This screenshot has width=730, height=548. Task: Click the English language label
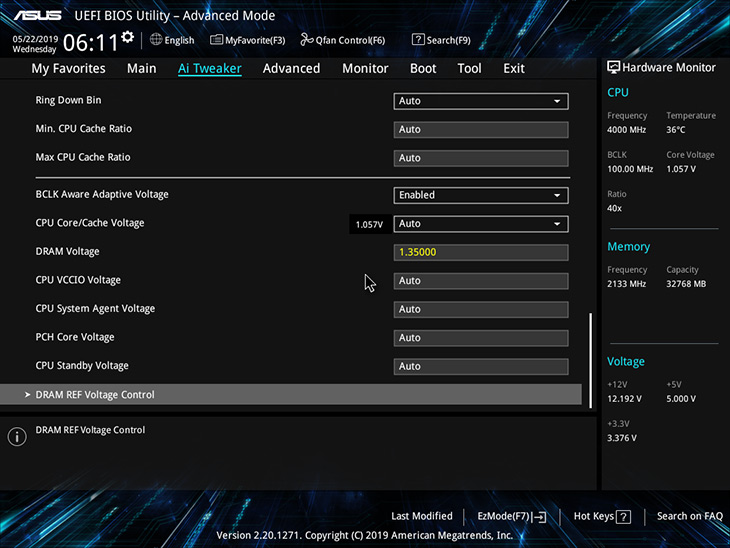[x=179, y=40]
